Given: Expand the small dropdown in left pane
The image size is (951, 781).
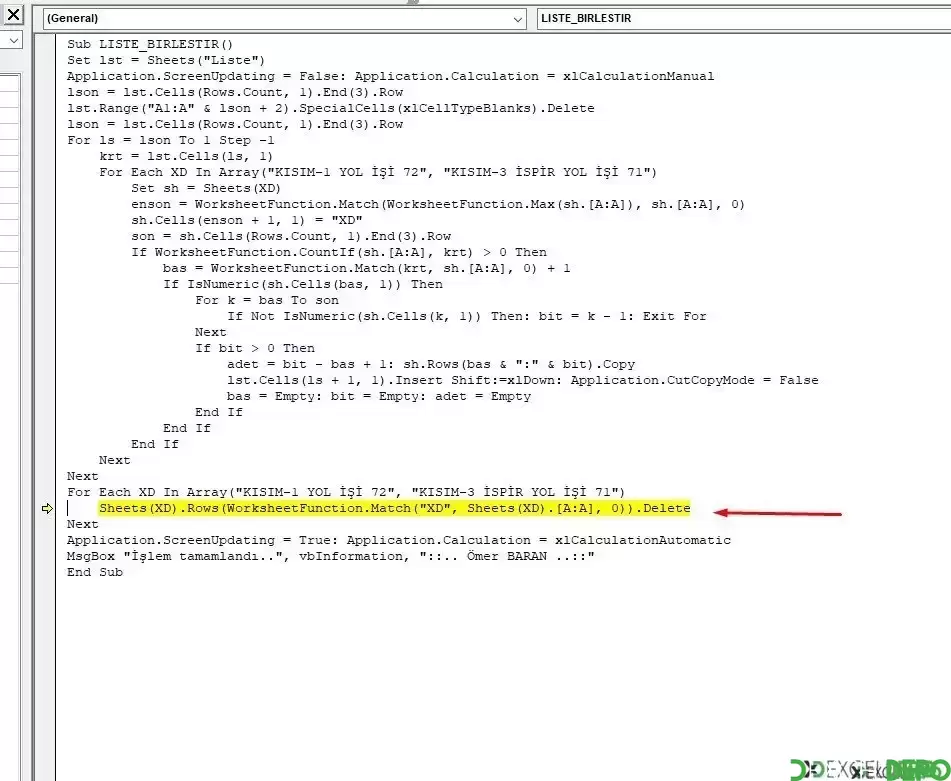Looking at the screenshot, I should pyautogui.click(x=13, y=41).
